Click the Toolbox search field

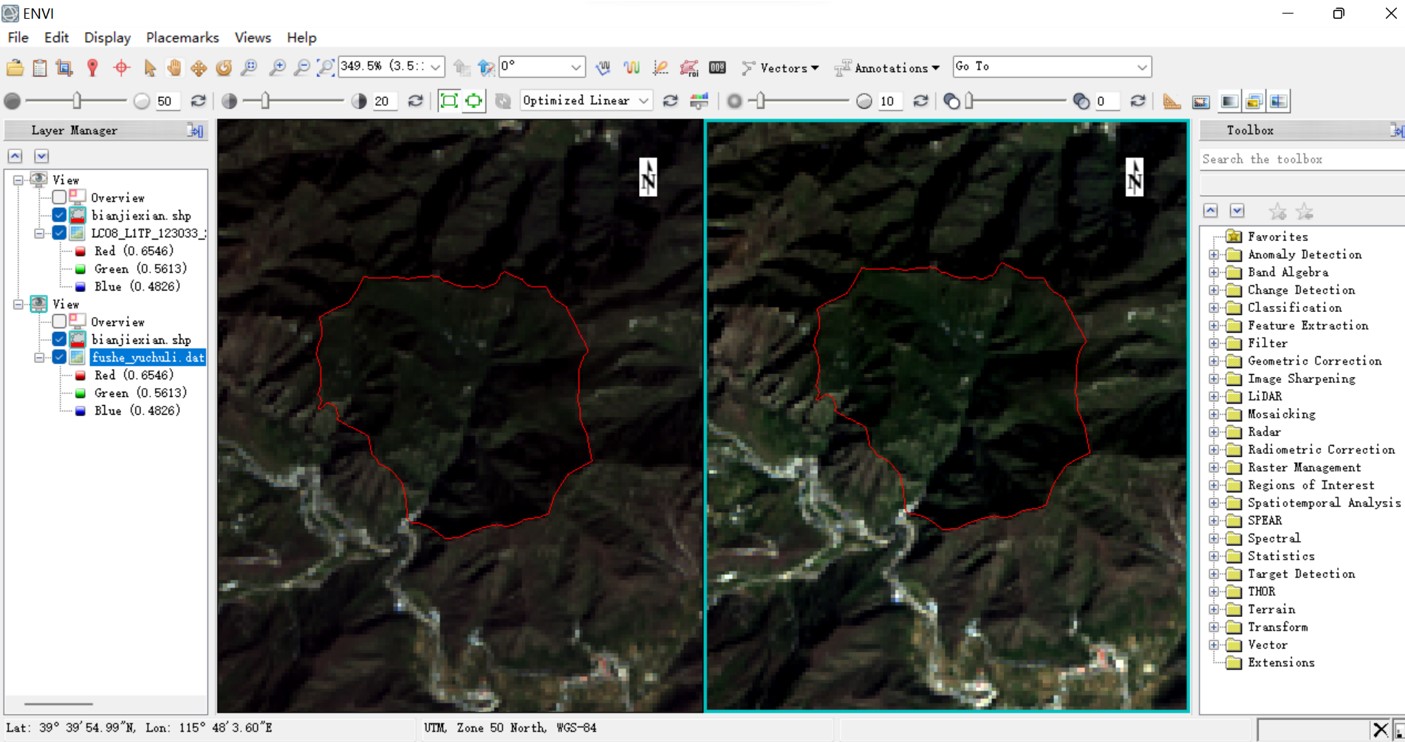click(1294, 158)
